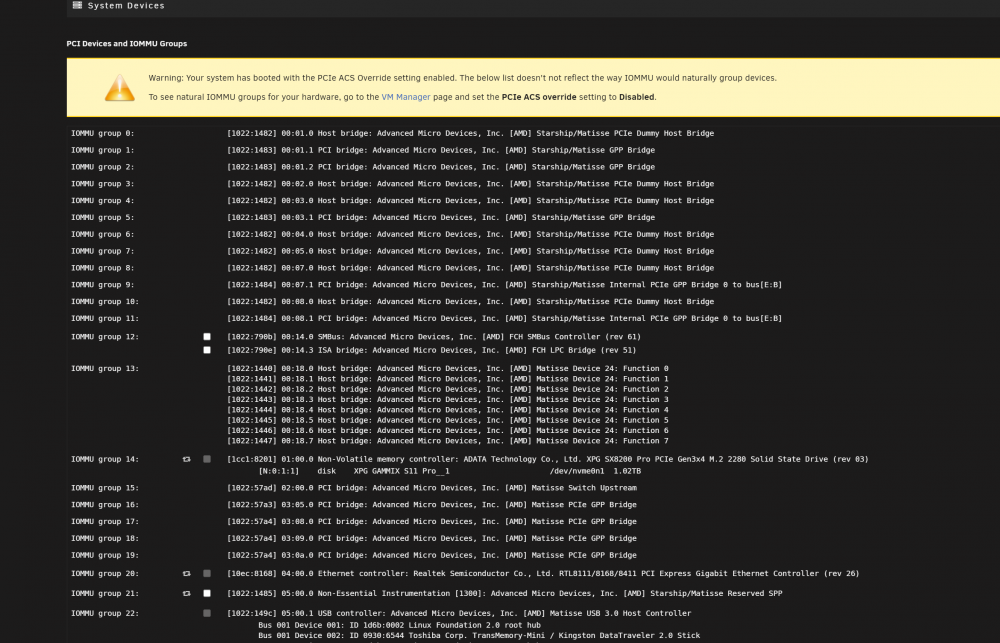Click the 00:05.0 Dummy Host Bridge row
Viewport: 1000px width, 643px height.
(x=471, y=251)
